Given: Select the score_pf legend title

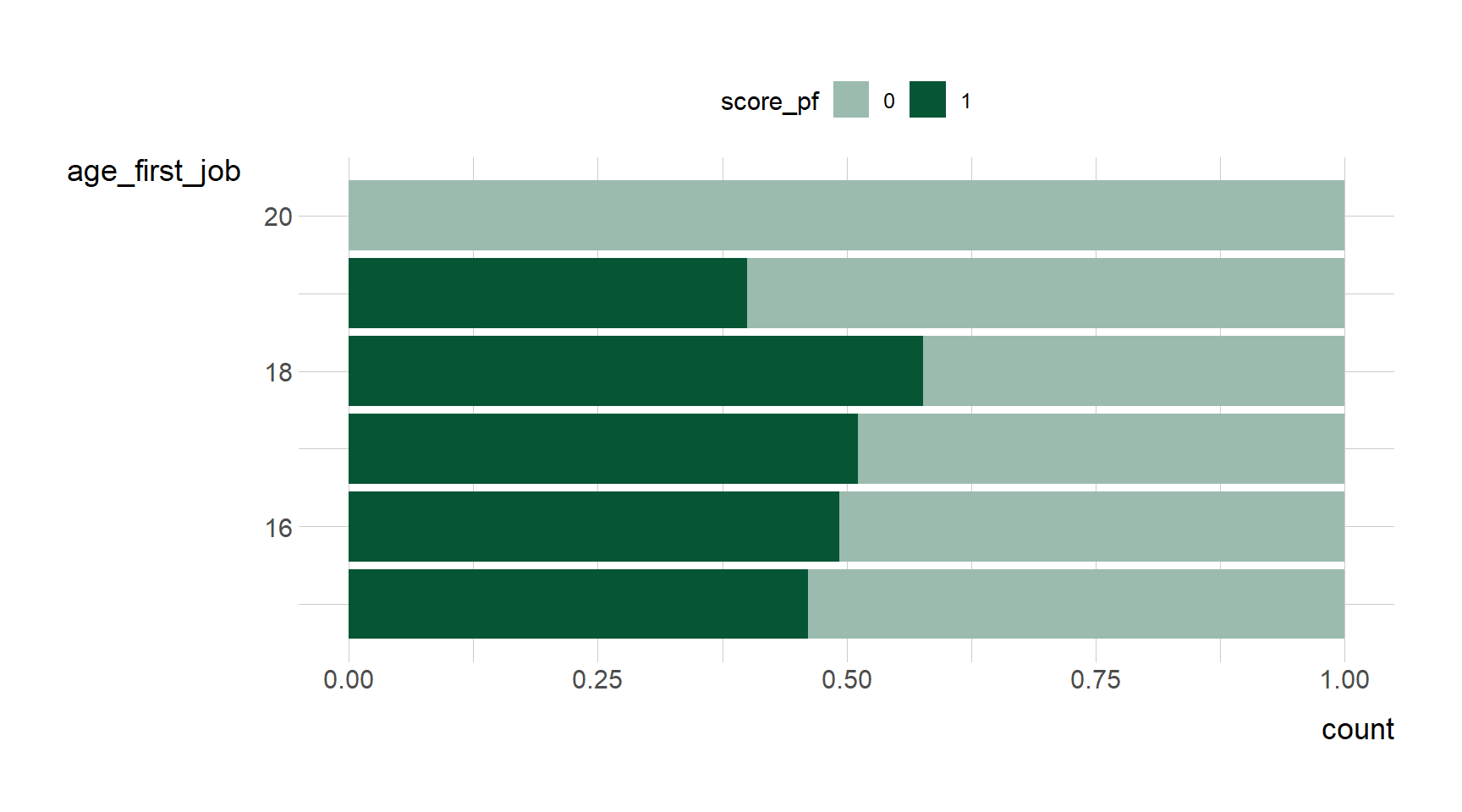Looking at the screenshot, I should 769,101.
